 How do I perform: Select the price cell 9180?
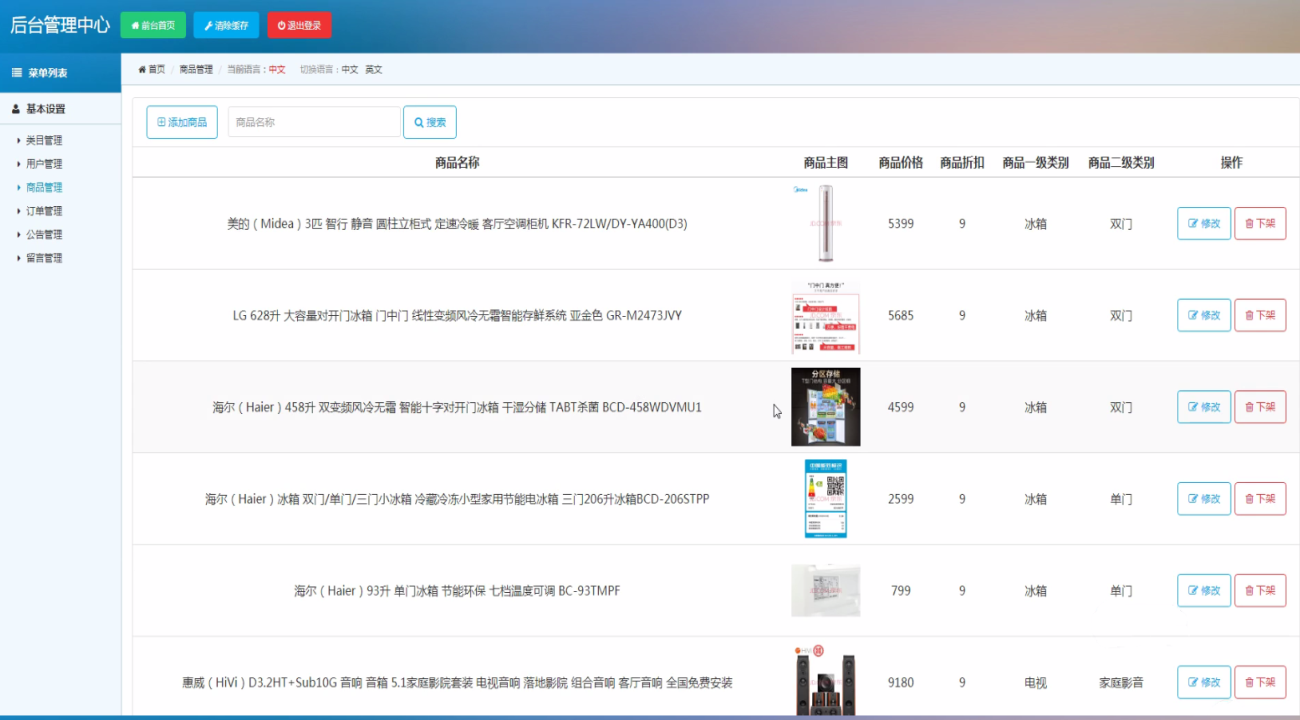point(901,683)
